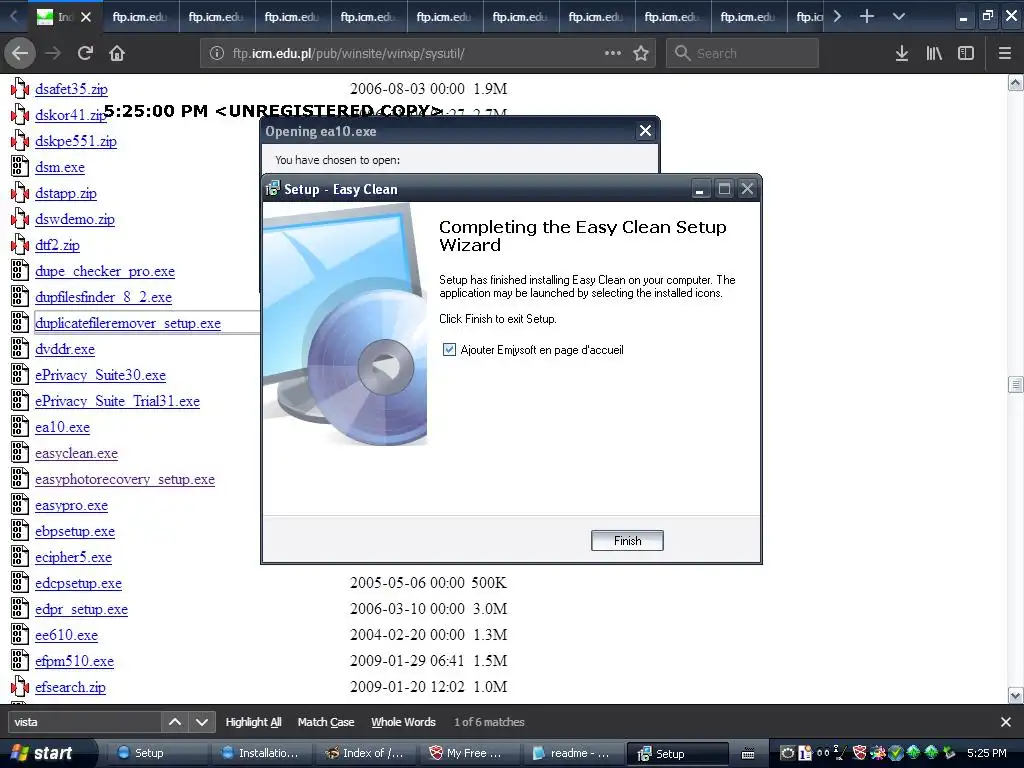This screenshot has height=768, width=1024.
Task: Switch to the last full ftp.icm.edu tab
Action: coord(748,17)
